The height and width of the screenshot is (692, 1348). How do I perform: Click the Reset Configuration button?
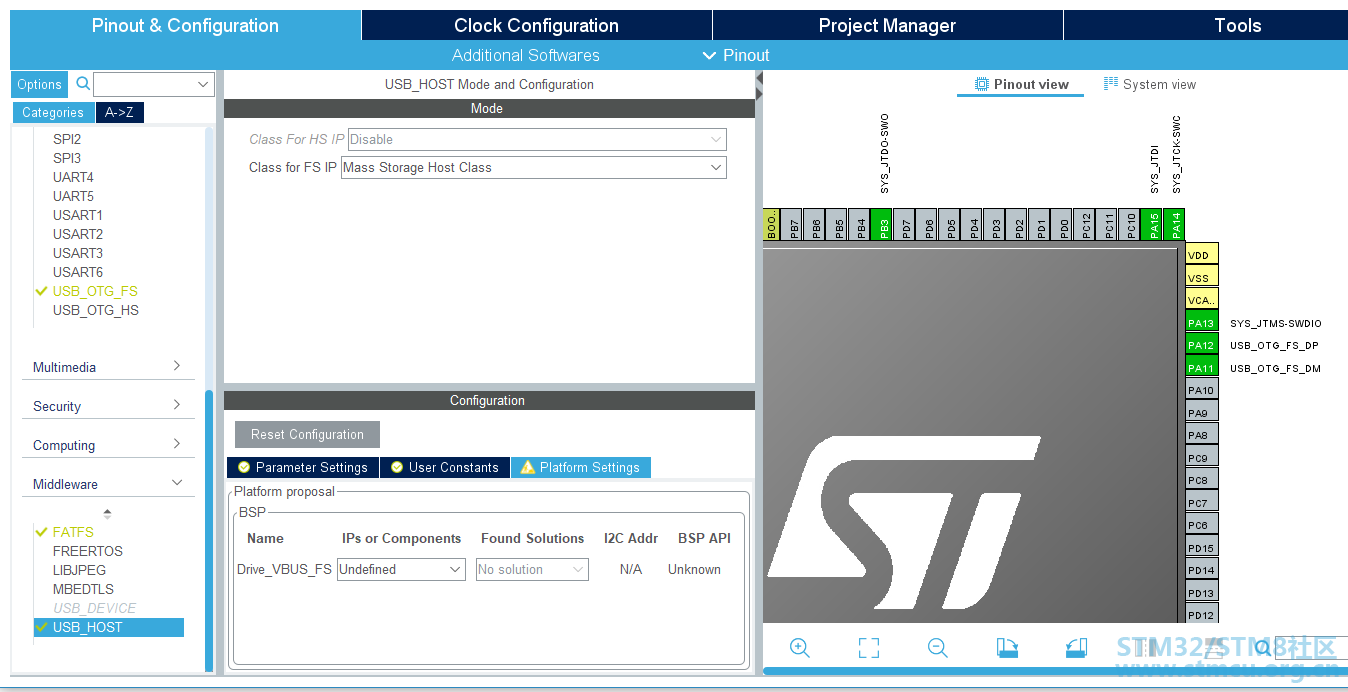coord(307,434)
